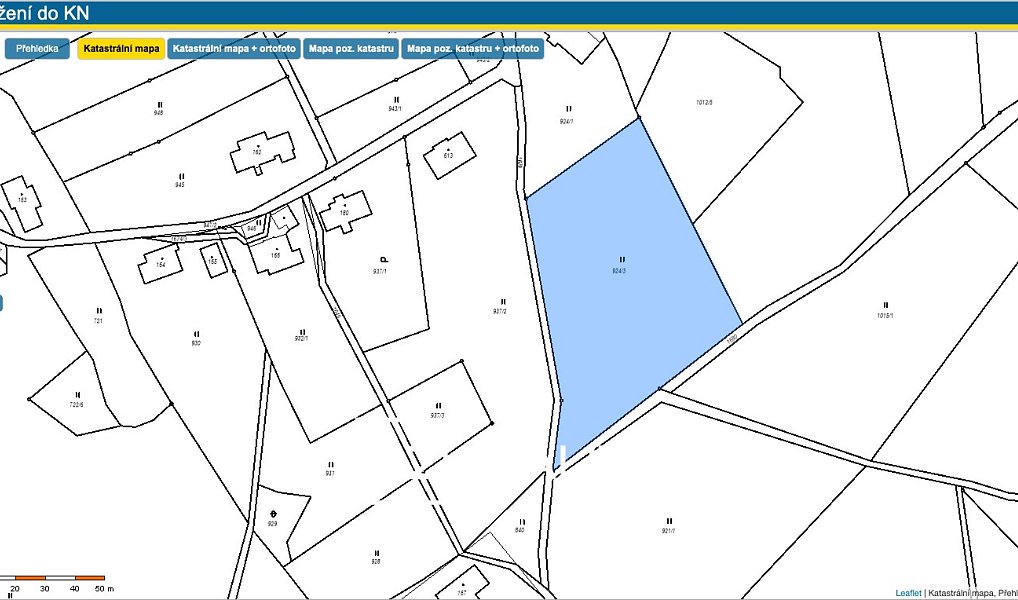Click parcel label 840
The image size is (1018, 600).
coord(520,531)
